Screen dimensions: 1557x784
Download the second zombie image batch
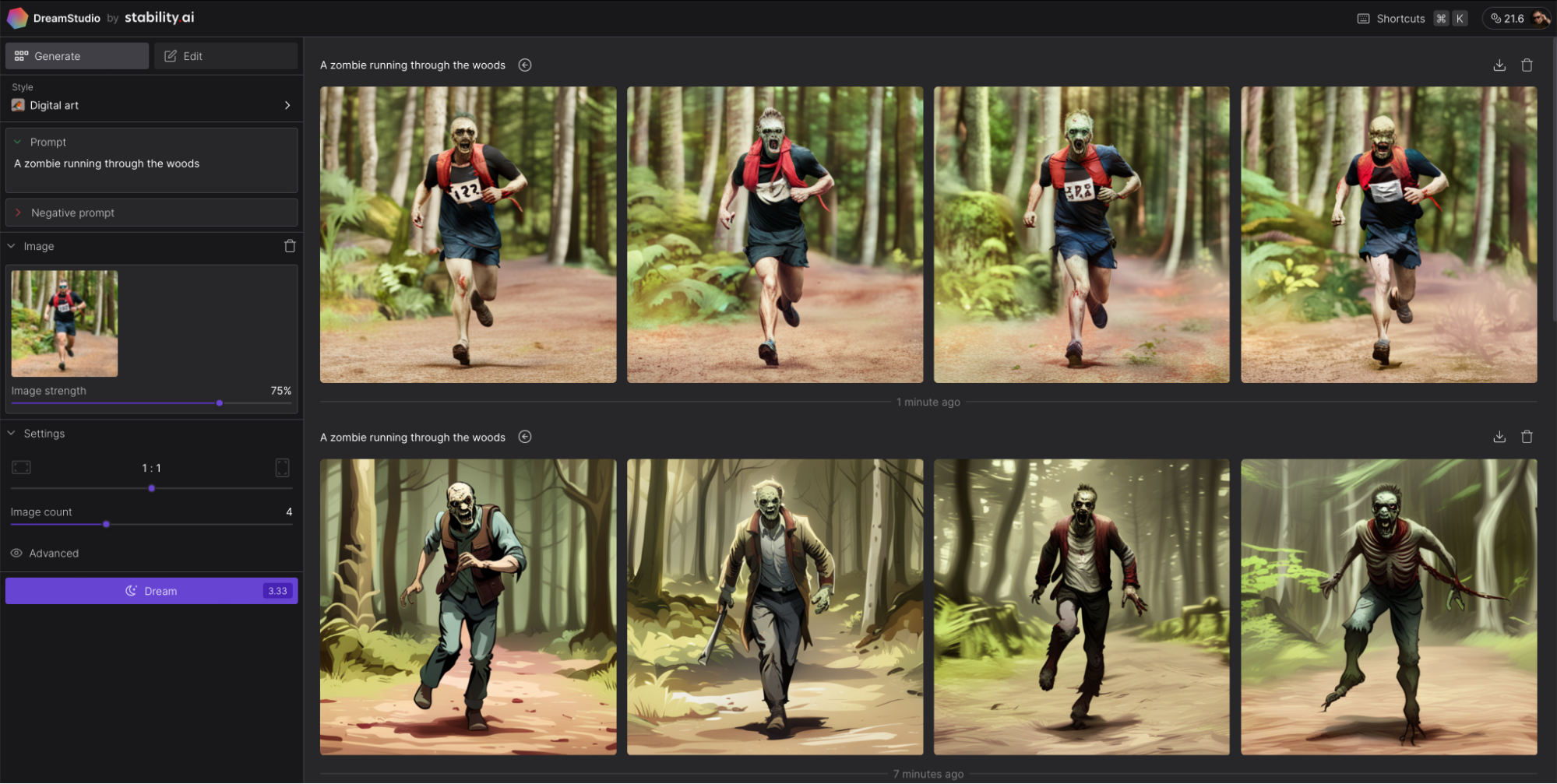[1499, 437]
